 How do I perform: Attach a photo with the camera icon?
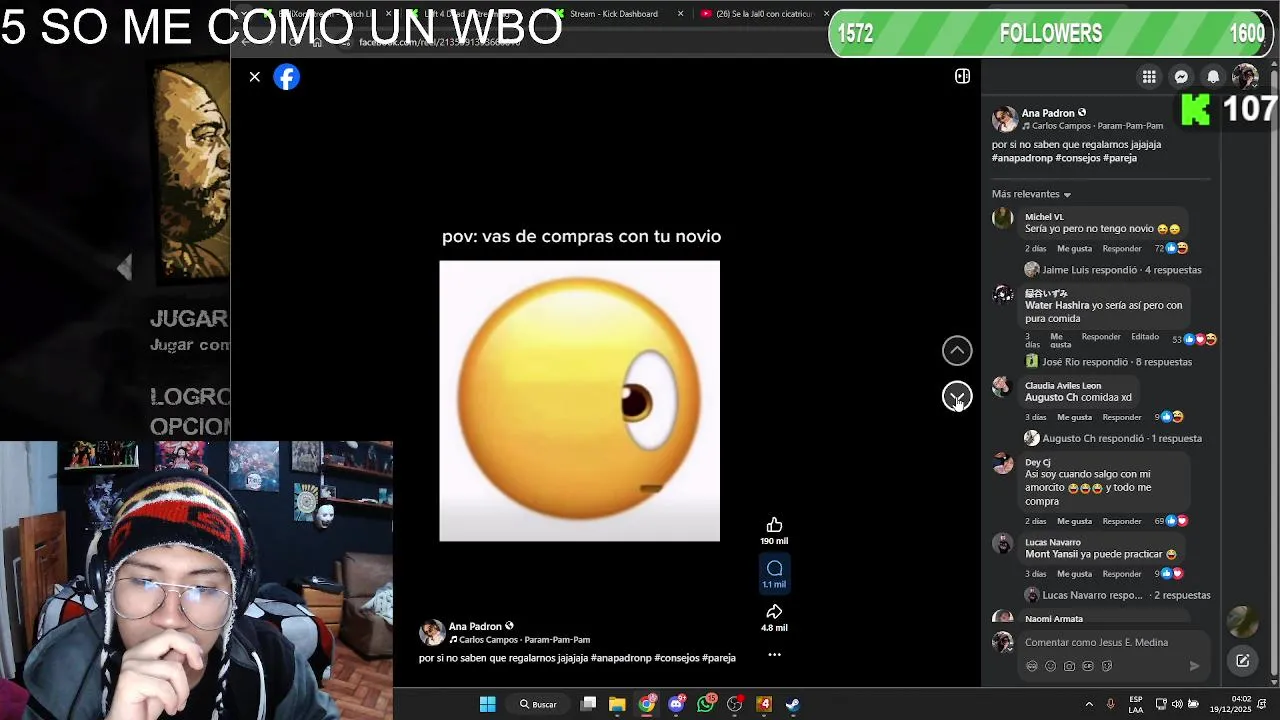pyautogui.click(x=1069, y=666)
